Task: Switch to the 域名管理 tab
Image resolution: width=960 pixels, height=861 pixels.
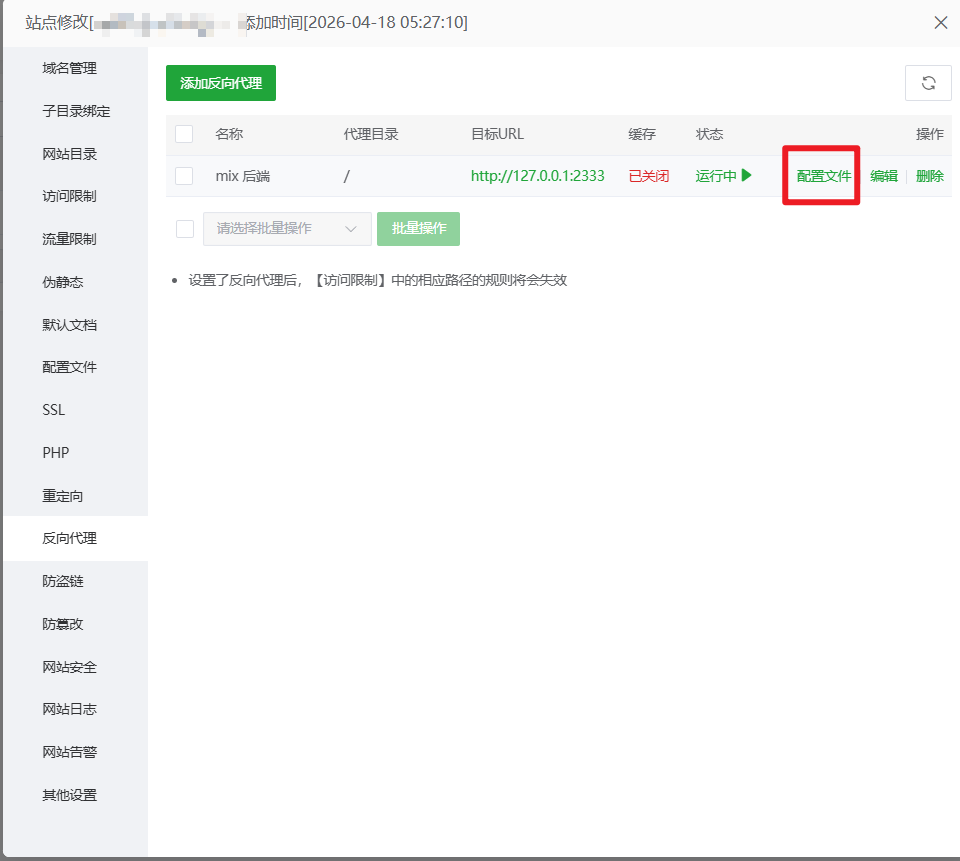Action: 70,68
